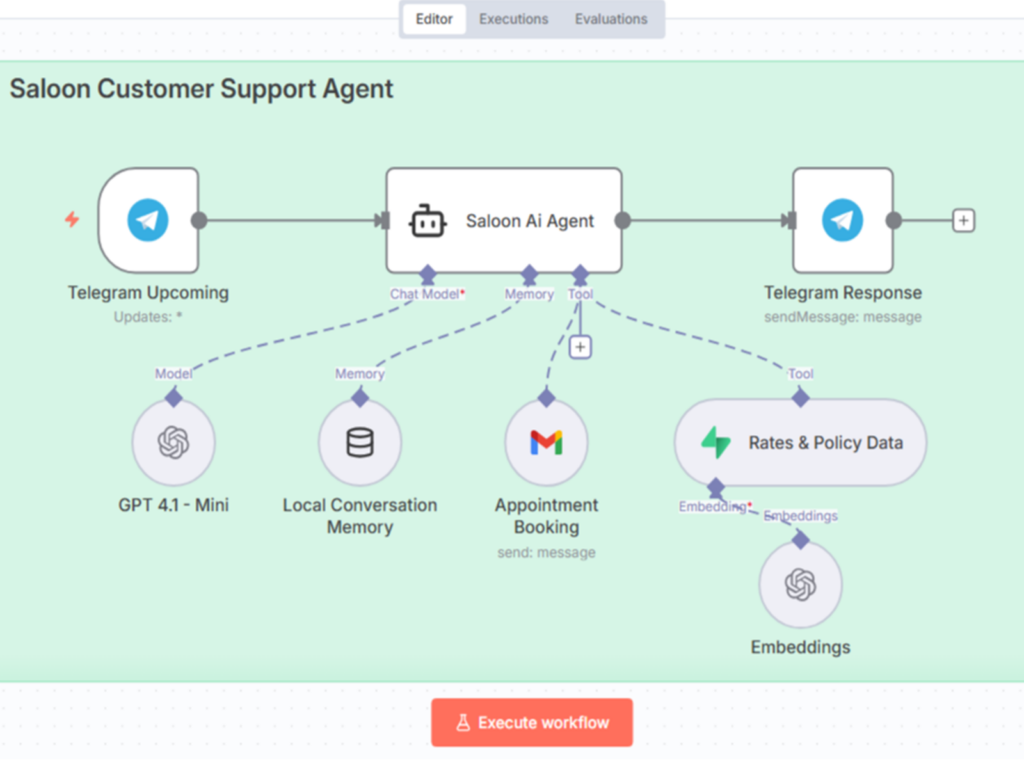Image resolution: width=1024 pixels, height=768 pixels.
Task: Click the Saloon Customer Support Agent sticky title
Action: click(x=202, y=89)
